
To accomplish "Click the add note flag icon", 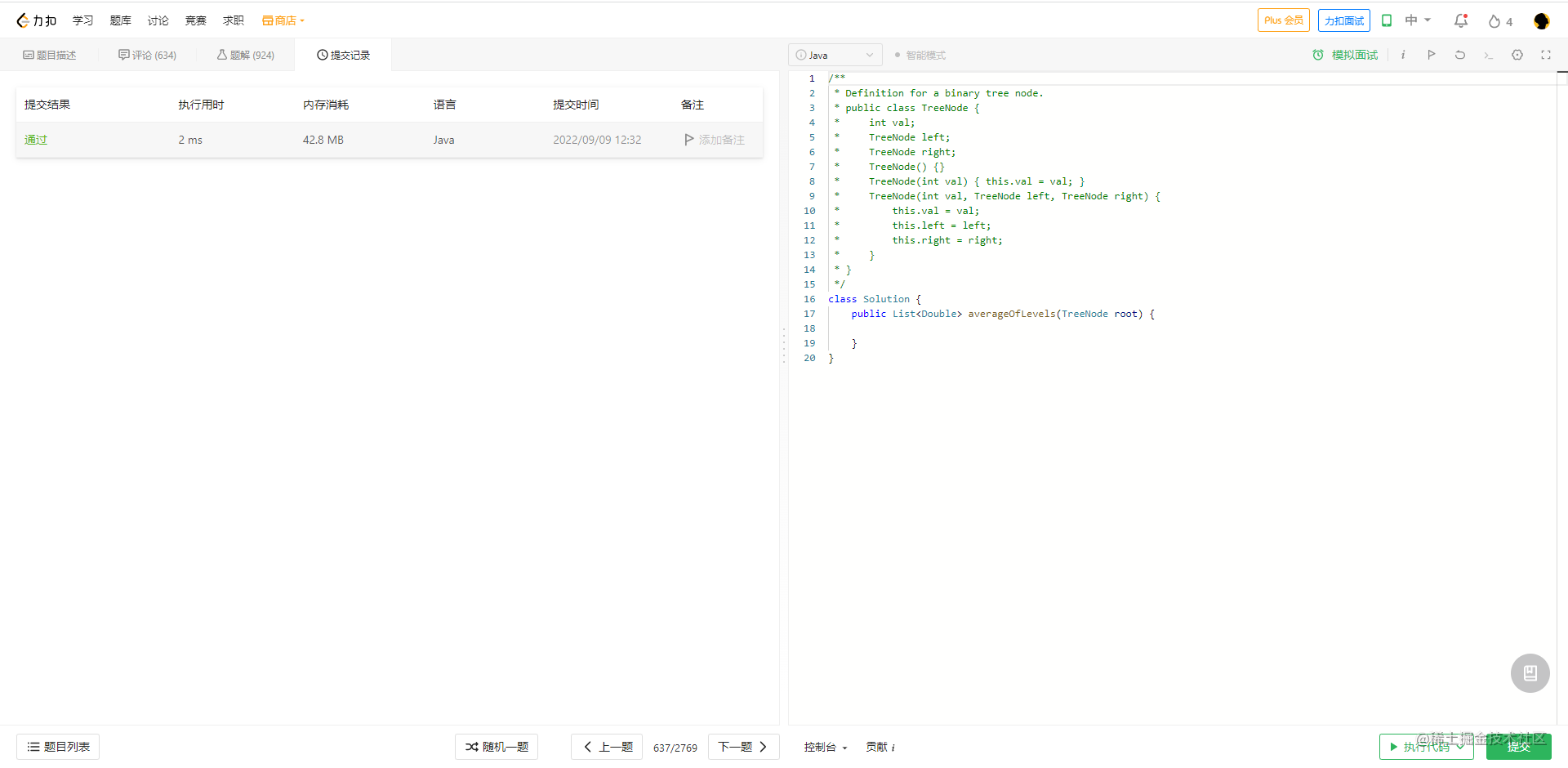I will pyautogui.click(x=688, y=140).
